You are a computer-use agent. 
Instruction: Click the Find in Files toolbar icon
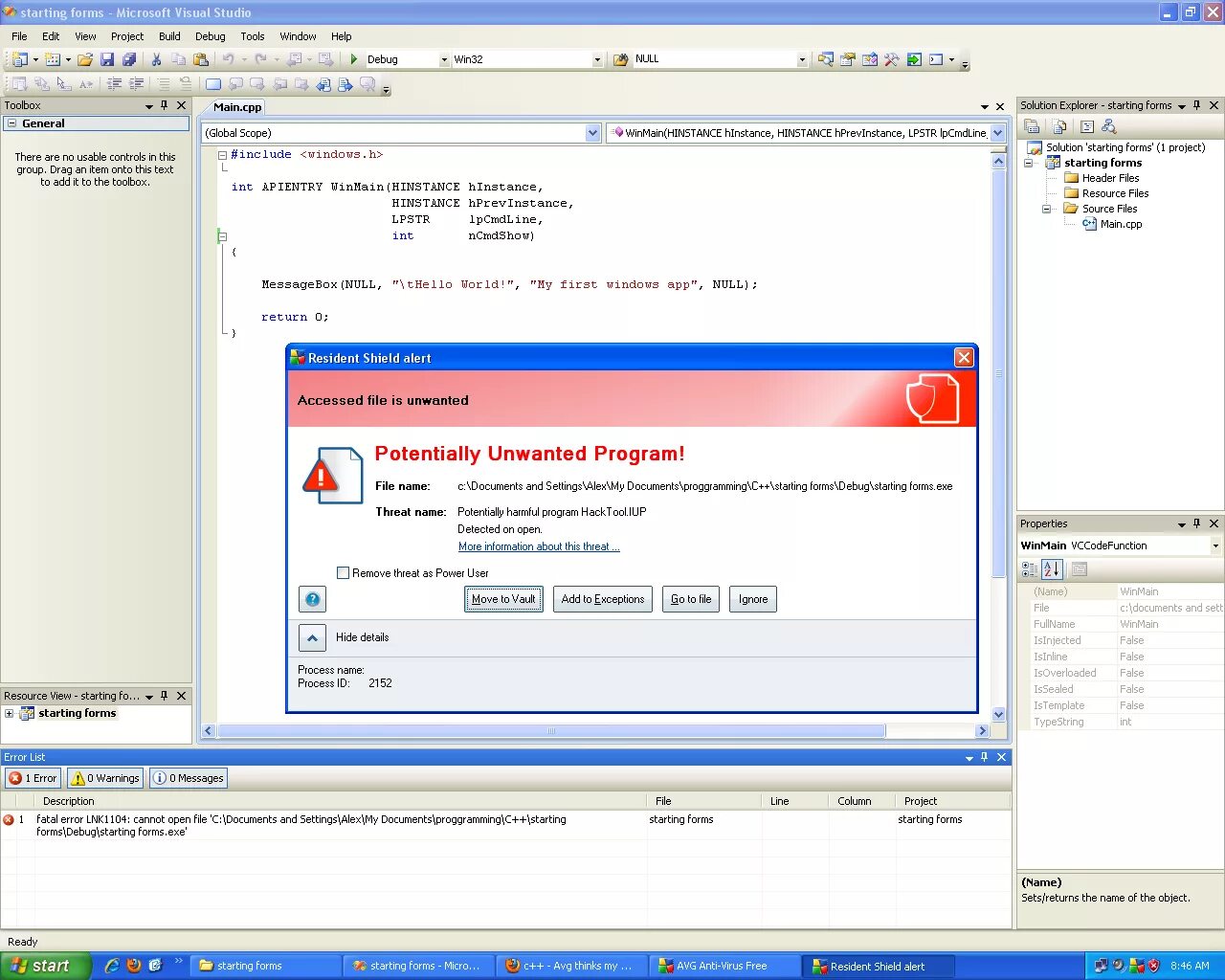(826, 58)
